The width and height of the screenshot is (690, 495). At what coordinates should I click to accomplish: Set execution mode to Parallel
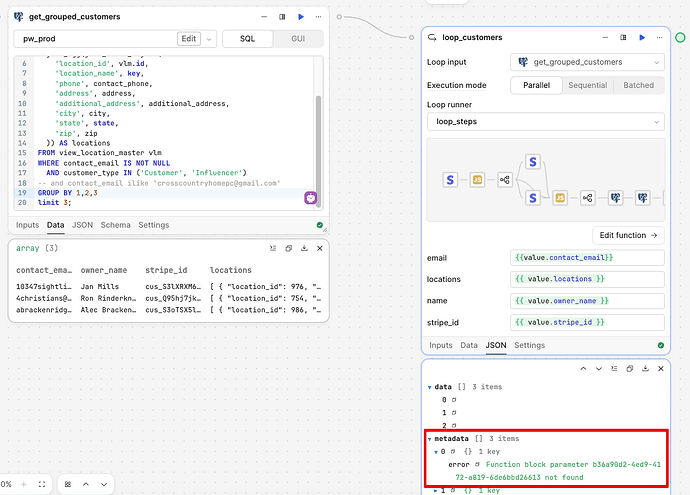(536, 85)
